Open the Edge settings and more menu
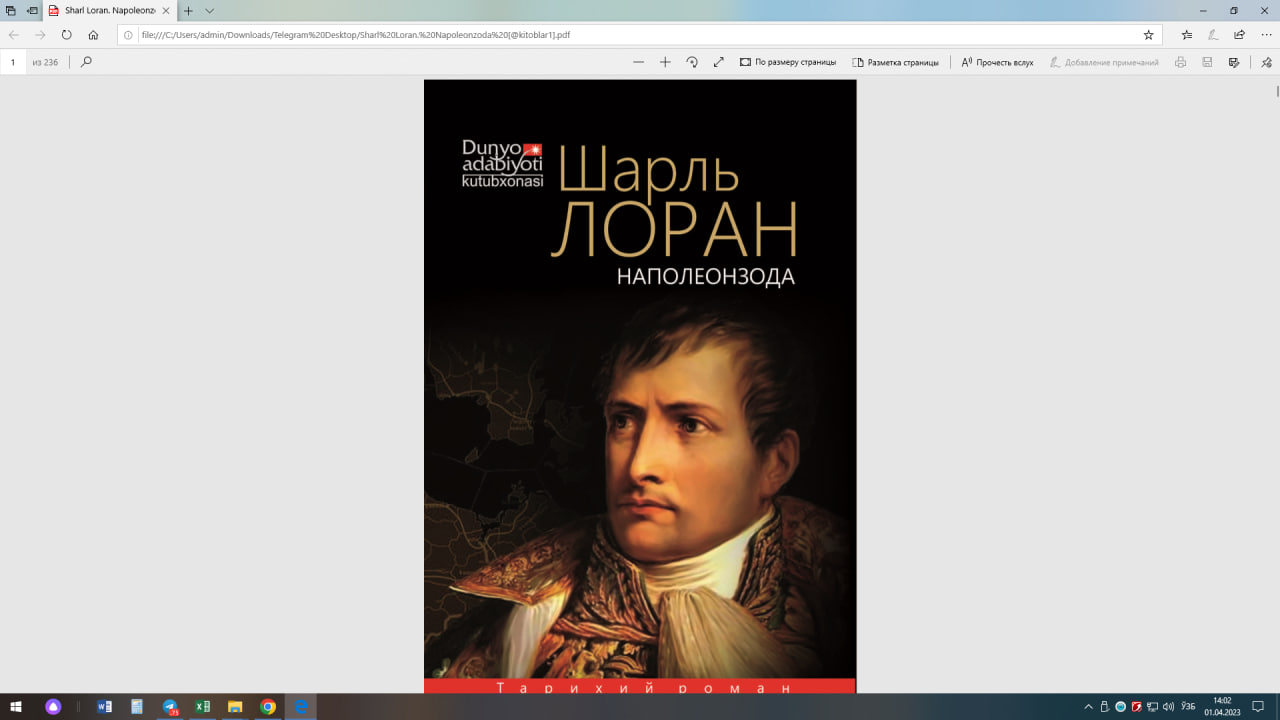 point(1265,35)
